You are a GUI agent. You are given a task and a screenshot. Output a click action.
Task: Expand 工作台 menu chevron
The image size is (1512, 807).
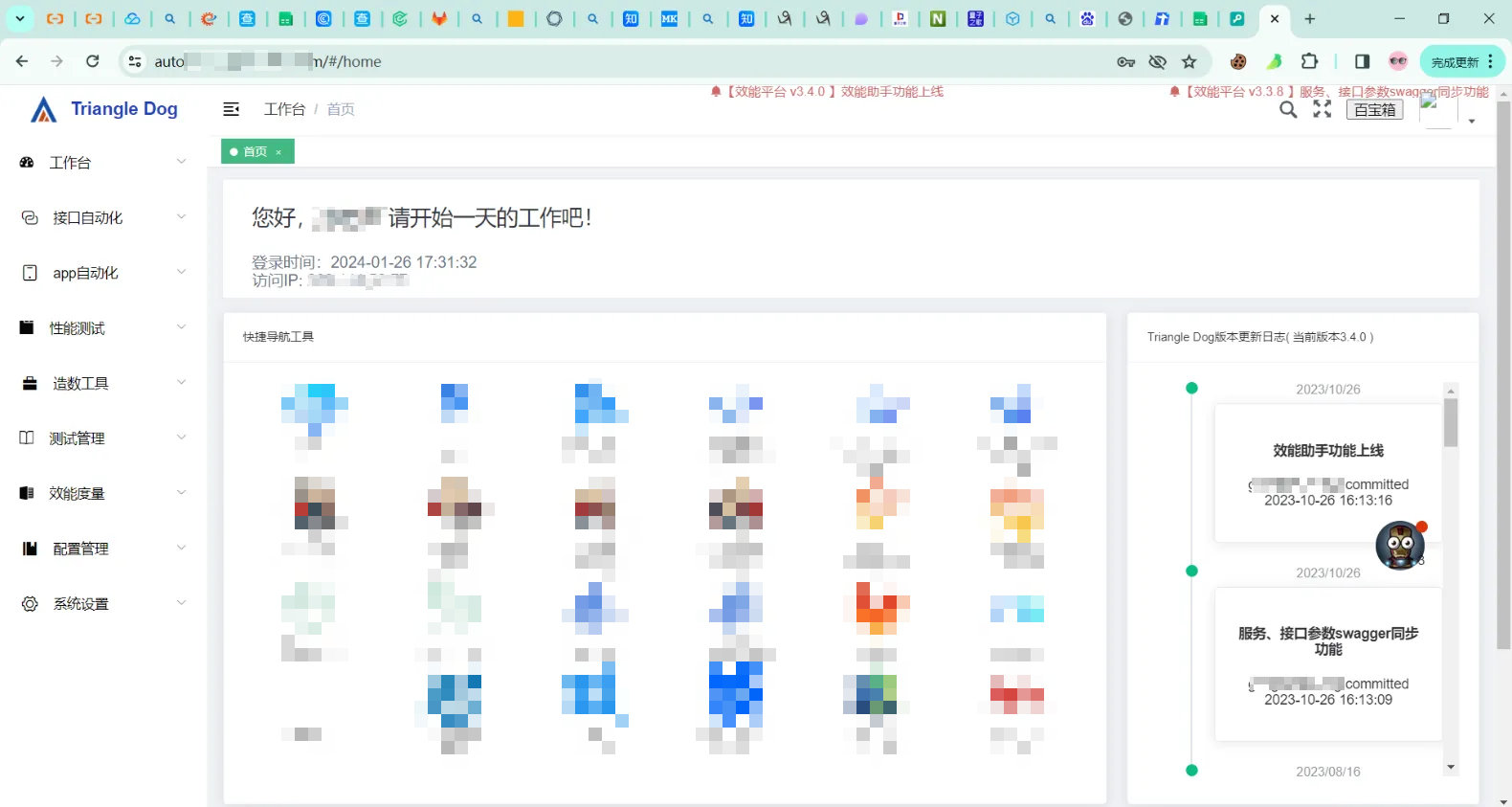[x=181, y=162]
